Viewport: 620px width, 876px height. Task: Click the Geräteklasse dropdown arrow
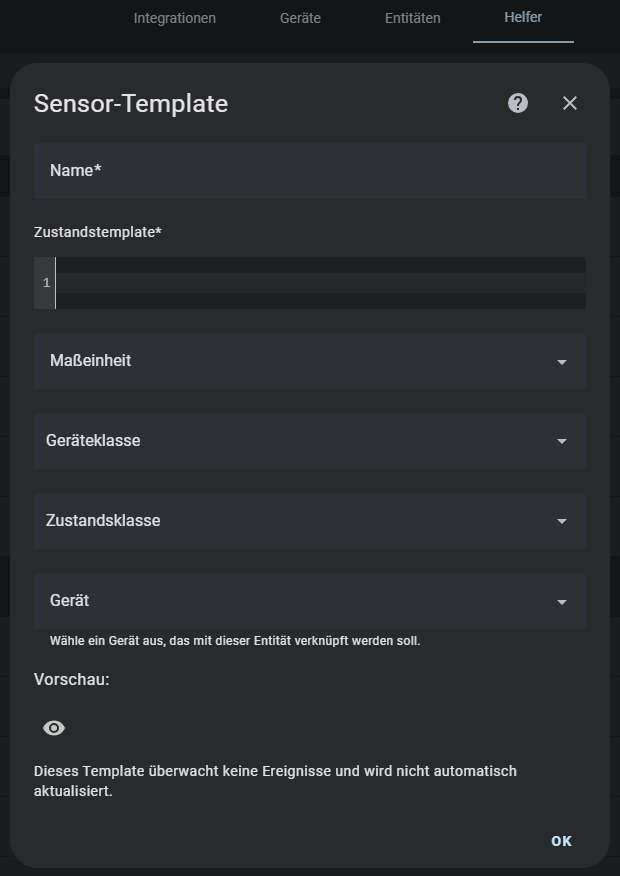(x=562, y=441)
